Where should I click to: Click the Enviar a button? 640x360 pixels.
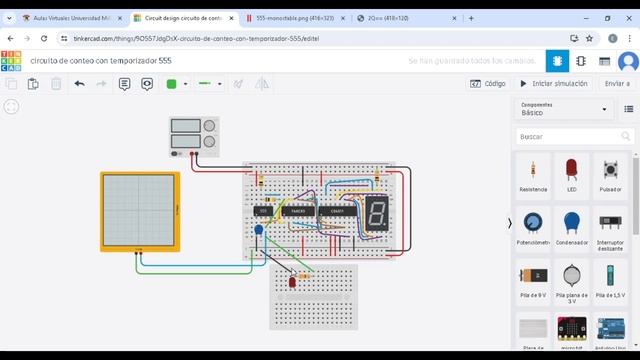(617, 84)
